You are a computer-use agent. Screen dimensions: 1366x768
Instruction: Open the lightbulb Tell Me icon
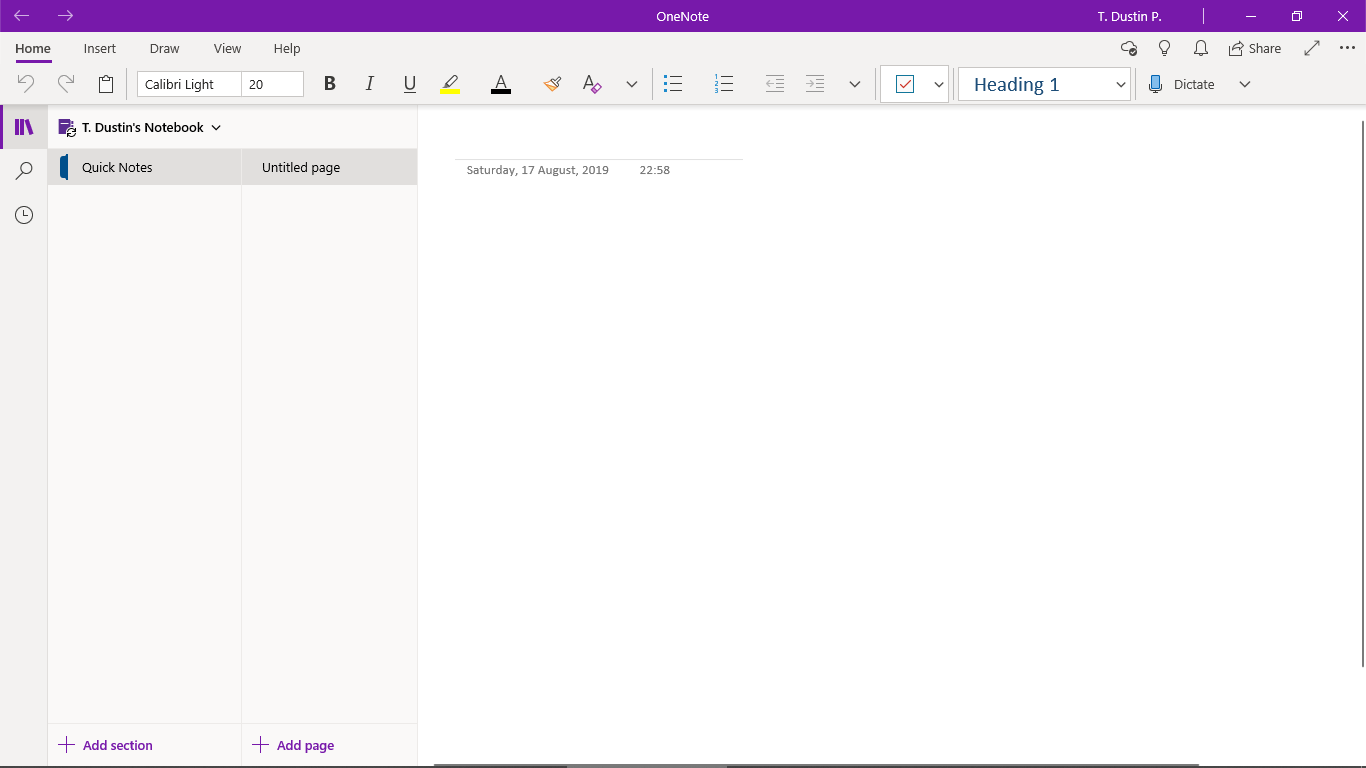click(1164, 48)
